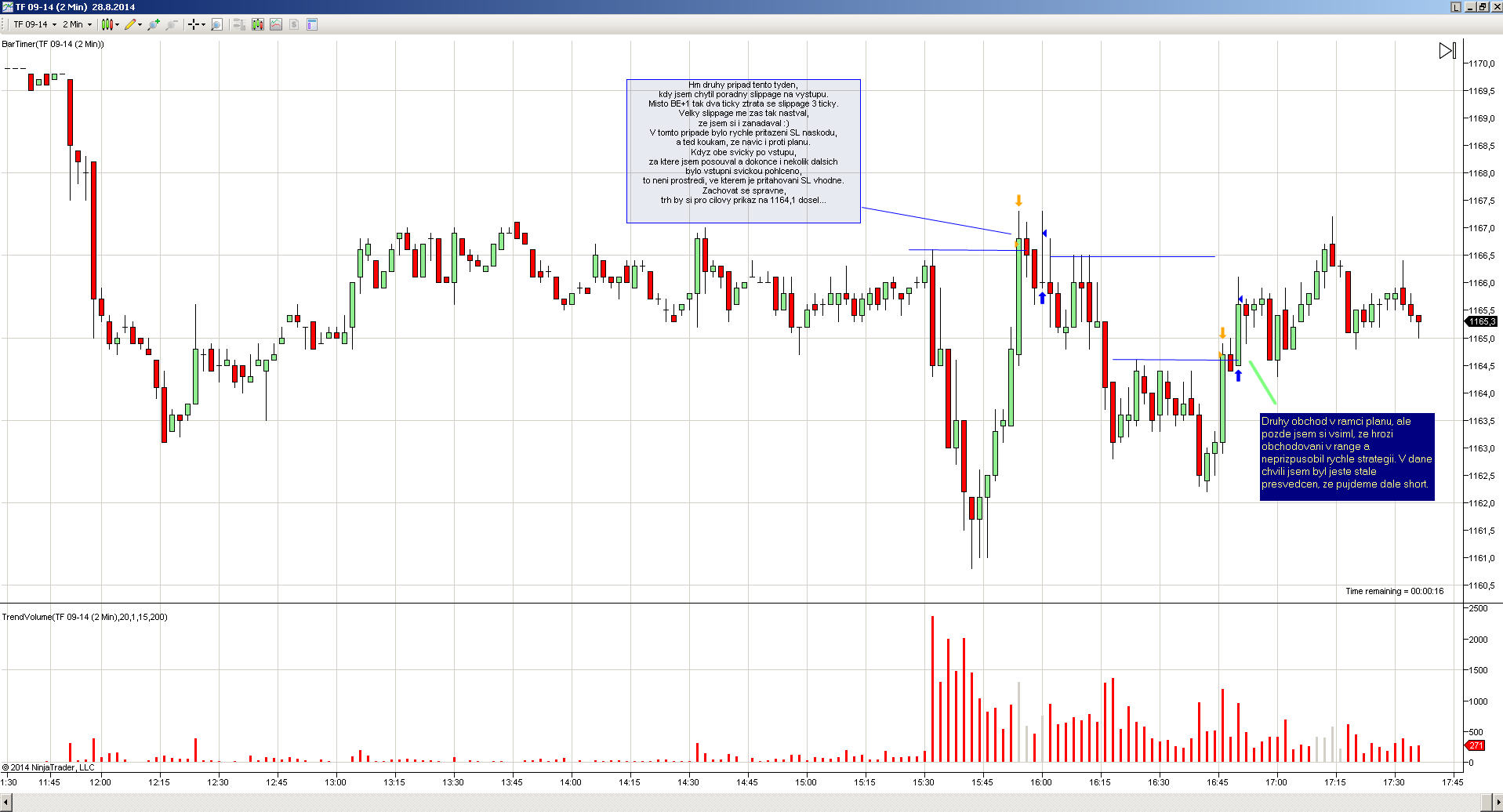Click the 15:30 time axis label
1503x812 pixels.
tap(924, 782)
